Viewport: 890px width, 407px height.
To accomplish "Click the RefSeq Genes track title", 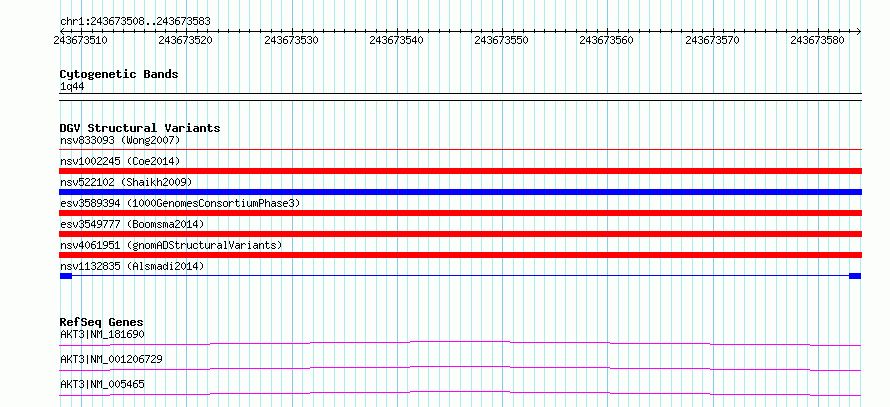I will pyautogui.click(x=102, y=322).
